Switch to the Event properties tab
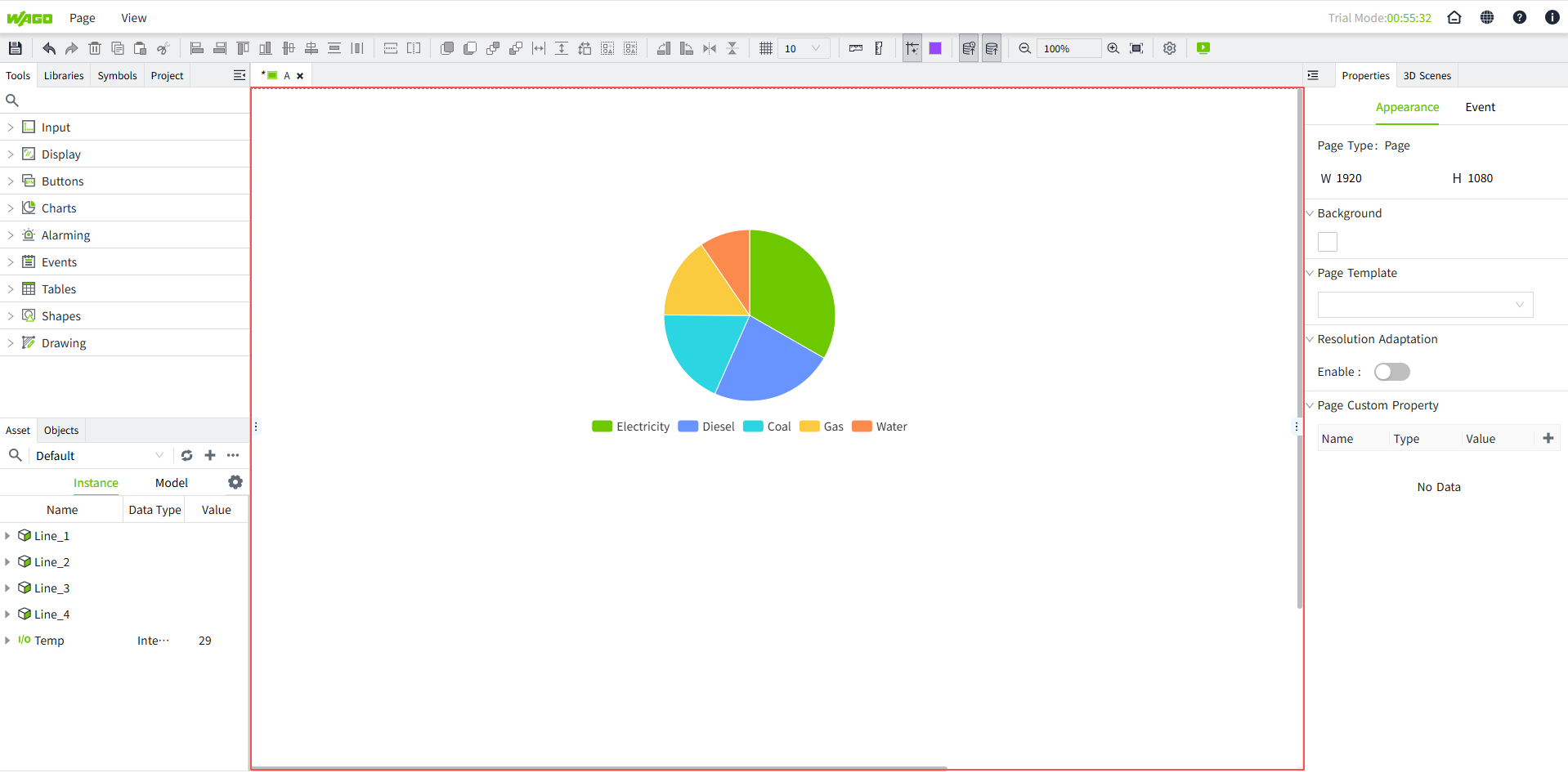Viewport: 1568px width, 773px height. pos(1480,107)
